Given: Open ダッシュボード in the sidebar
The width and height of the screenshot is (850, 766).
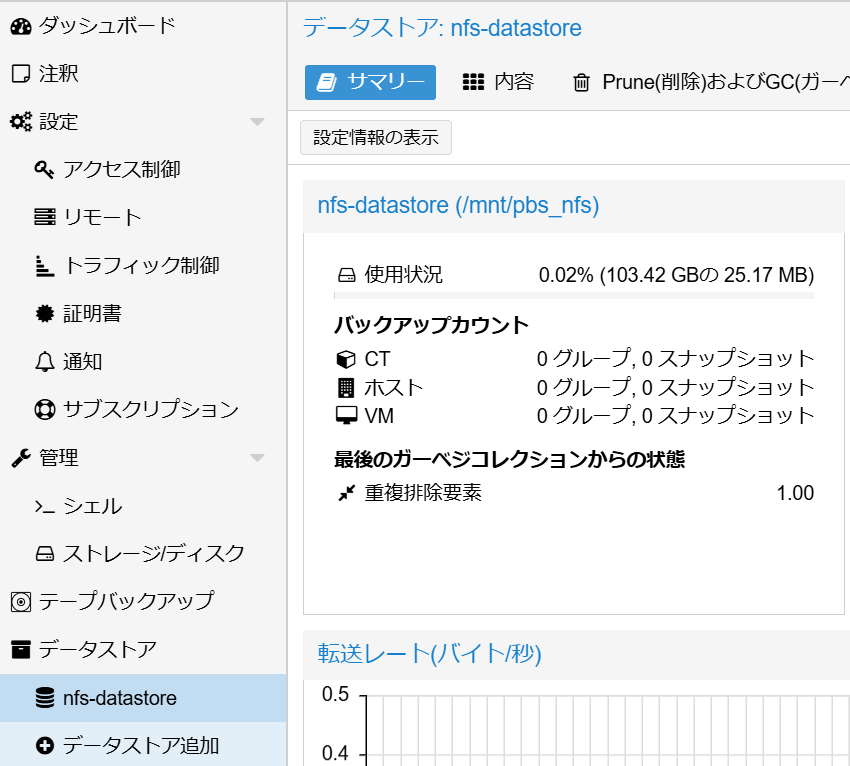Looking at the screenshot, I should (143, 26).
